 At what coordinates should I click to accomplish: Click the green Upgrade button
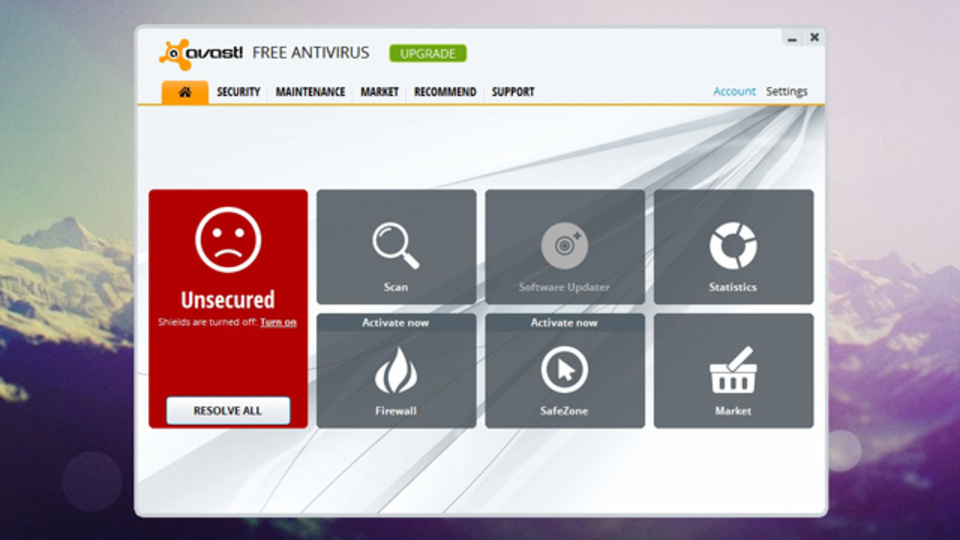[x=428, y=53]
